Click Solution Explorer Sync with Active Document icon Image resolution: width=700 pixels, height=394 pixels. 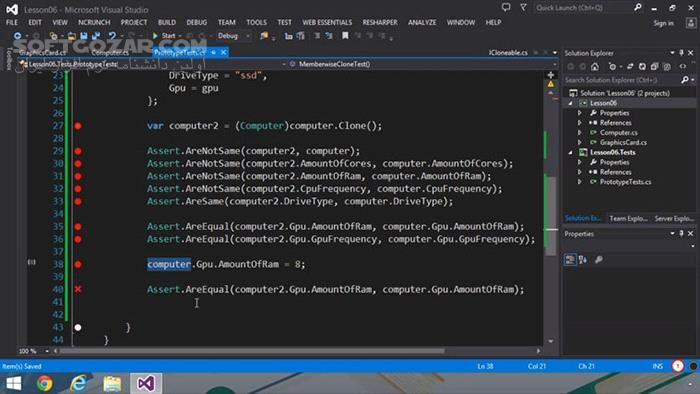click(630, 66)
